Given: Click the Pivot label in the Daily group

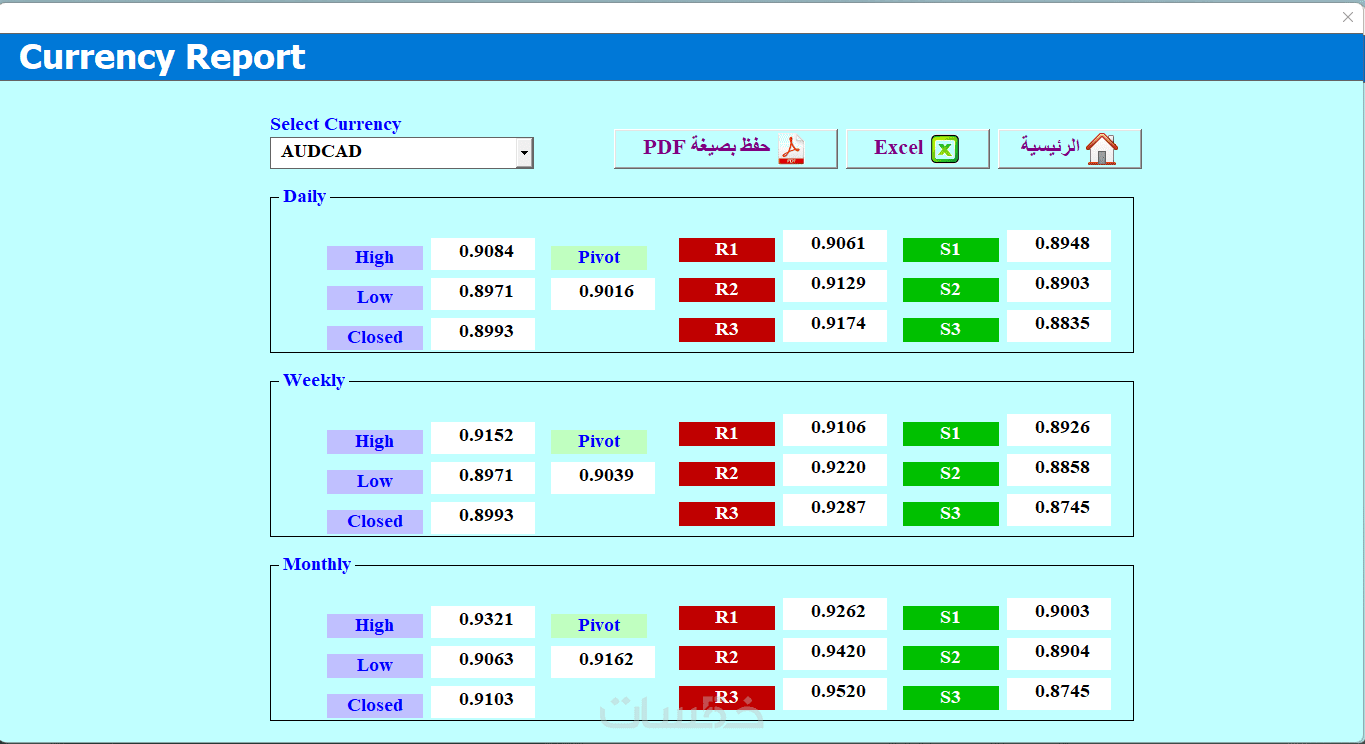Looking at the screenshot, I should click(599, 258).
